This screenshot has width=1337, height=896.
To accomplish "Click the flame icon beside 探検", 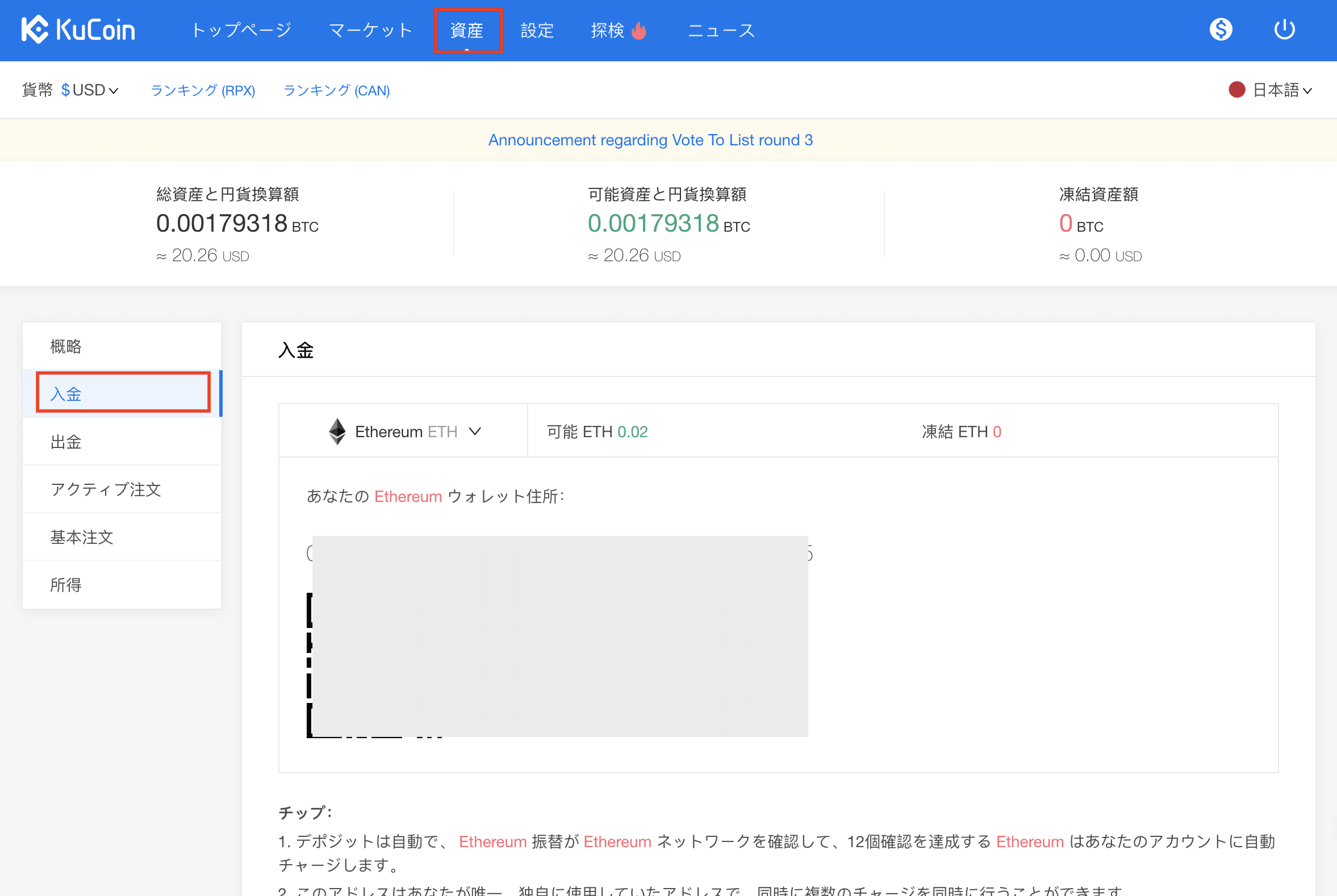I will (x=639, y=30).
